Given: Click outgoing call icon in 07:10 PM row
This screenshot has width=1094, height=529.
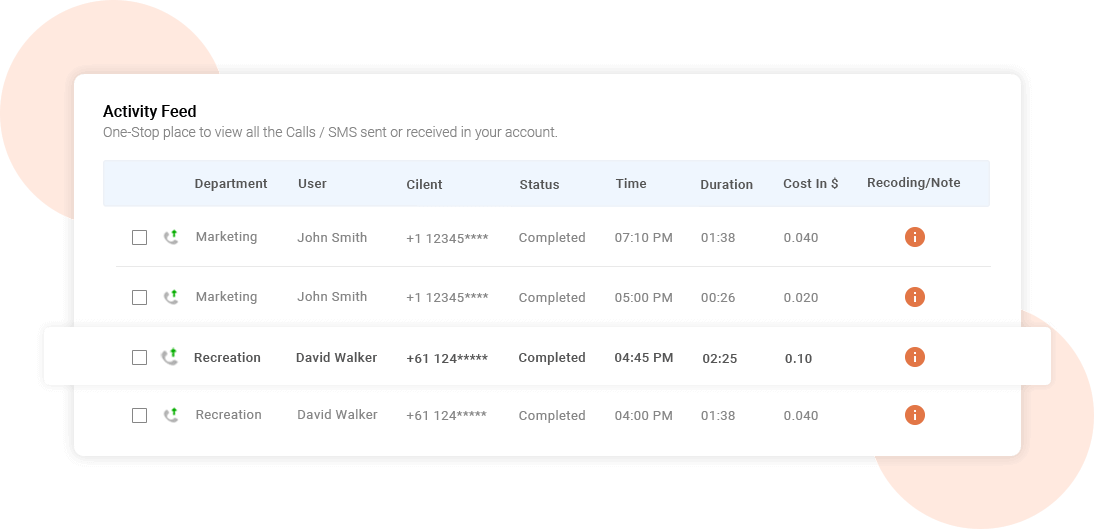Looking at the screenshot, I should pos(171,237).
